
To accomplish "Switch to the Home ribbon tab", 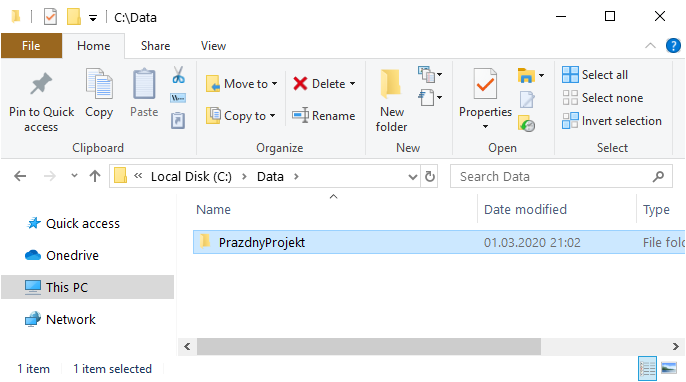I will [94, 46].
